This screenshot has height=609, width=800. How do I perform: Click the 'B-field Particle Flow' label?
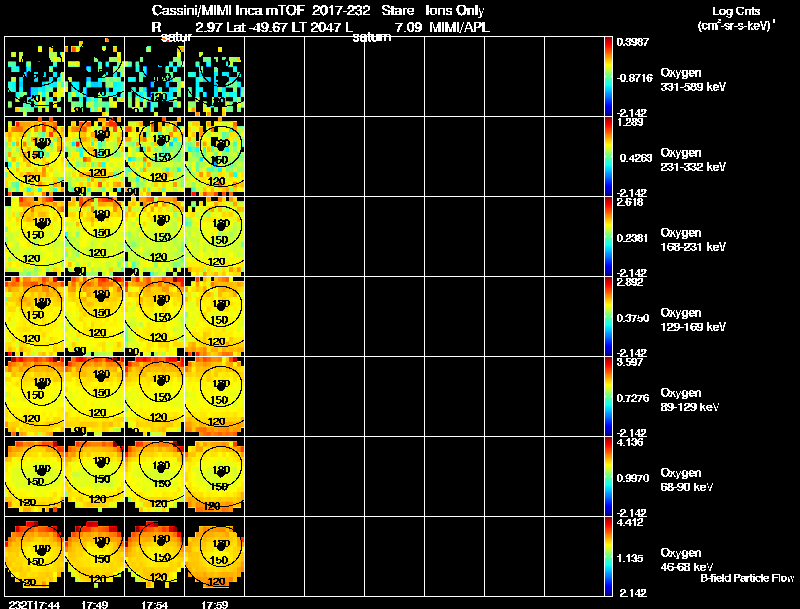pyautogui.click(x=747, y=578)
